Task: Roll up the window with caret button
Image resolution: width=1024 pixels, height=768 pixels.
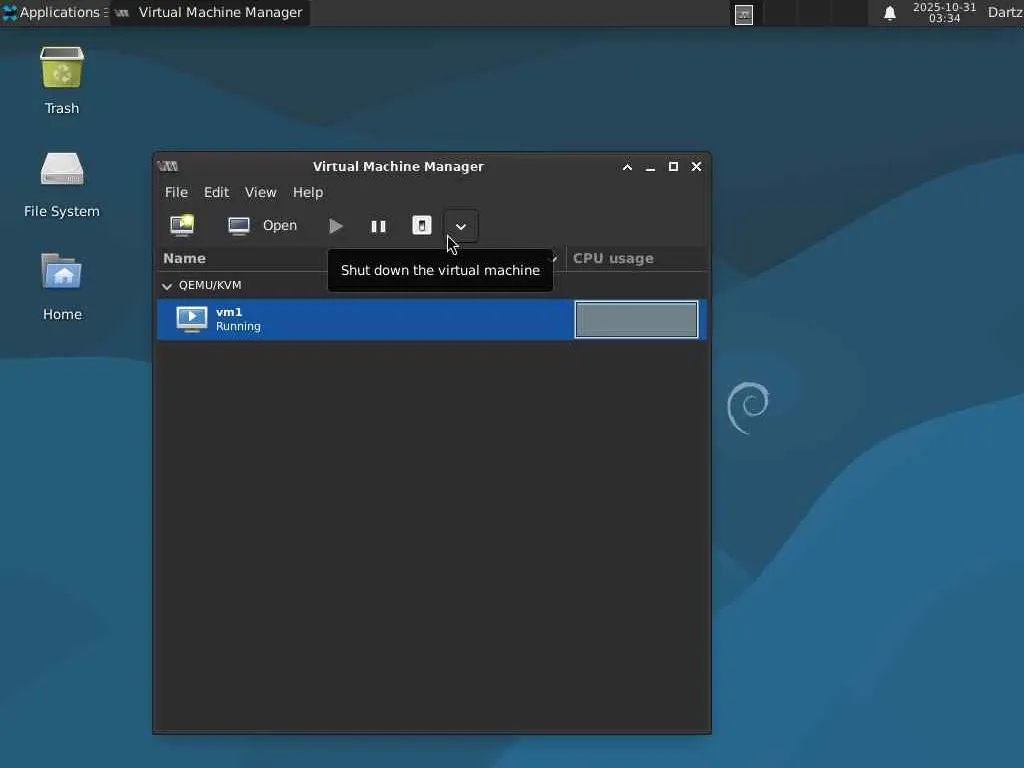Action: [x=627, y=167]
